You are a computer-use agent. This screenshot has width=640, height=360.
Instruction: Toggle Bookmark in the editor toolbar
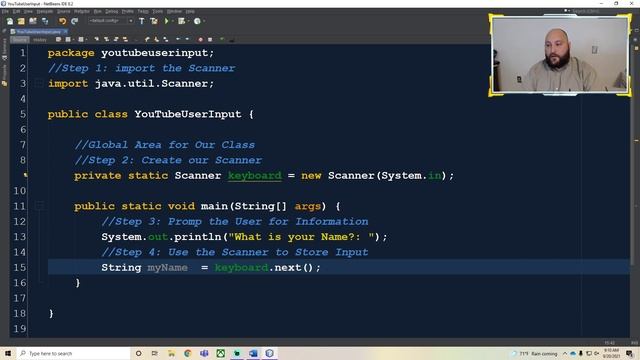[166, 39]
